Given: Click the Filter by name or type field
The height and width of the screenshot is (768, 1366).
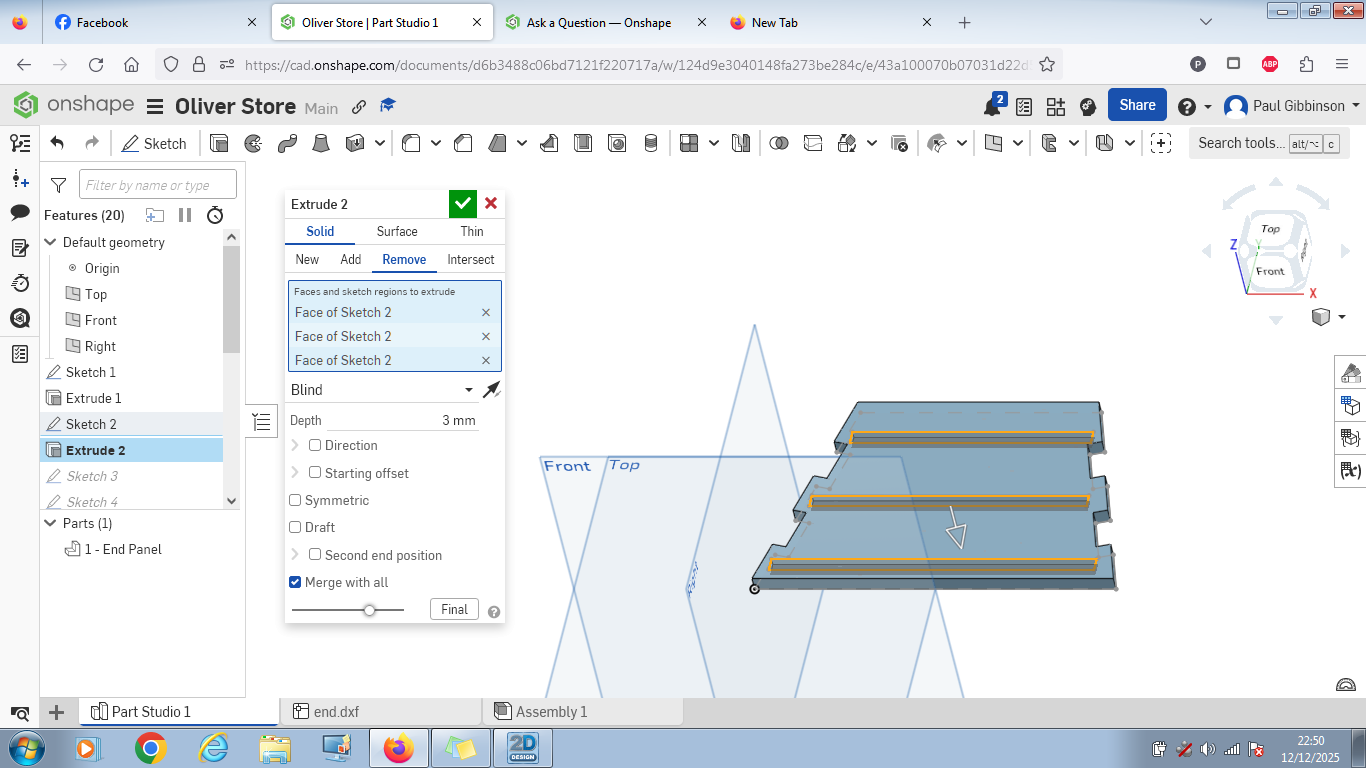Looking at the screenshot, I should click(158, 185).
